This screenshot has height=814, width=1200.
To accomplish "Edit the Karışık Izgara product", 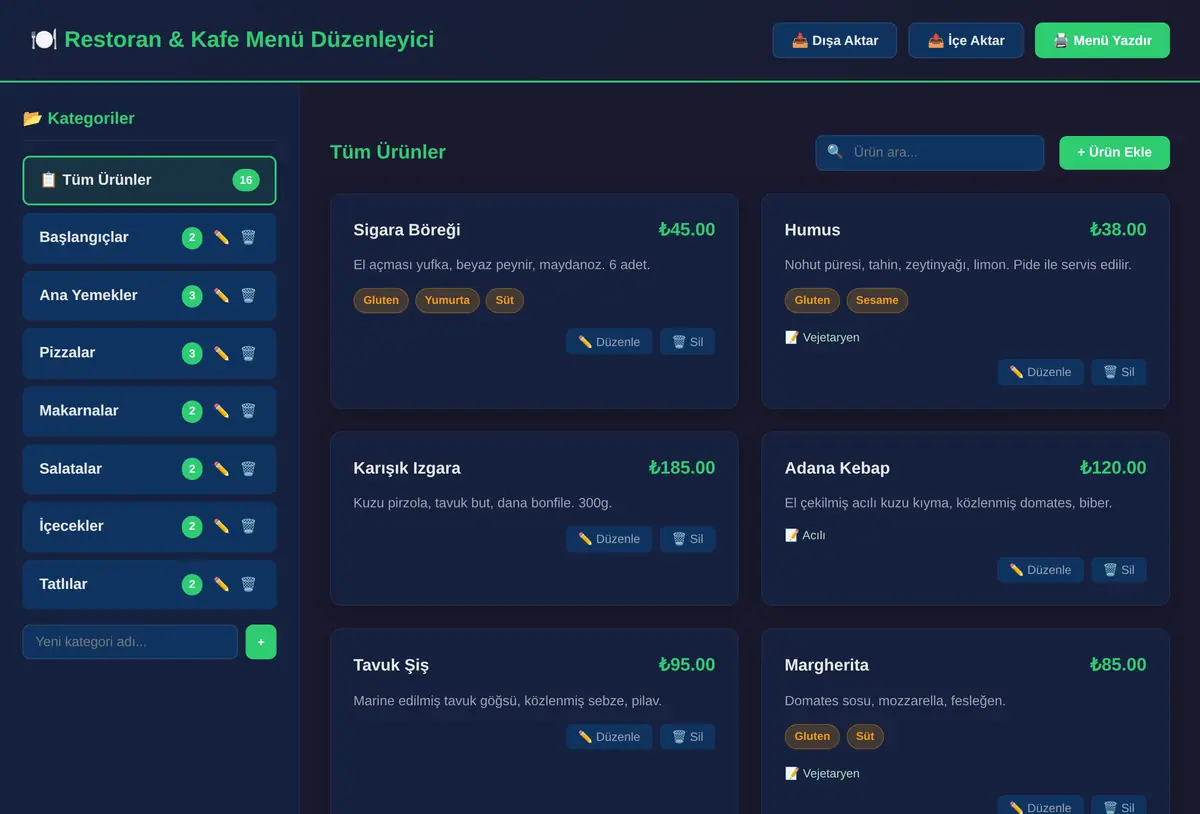I will 609,539.
